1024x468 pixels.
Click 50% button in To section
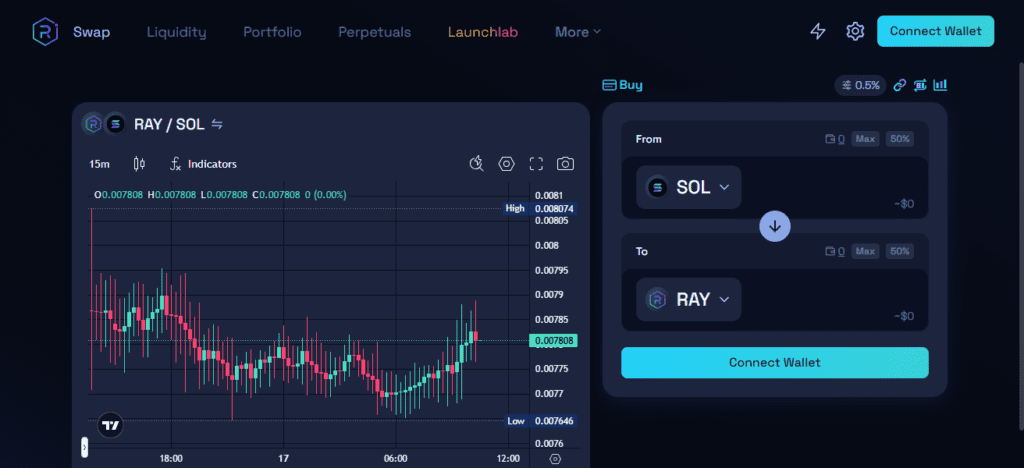[x=900, y=251]
